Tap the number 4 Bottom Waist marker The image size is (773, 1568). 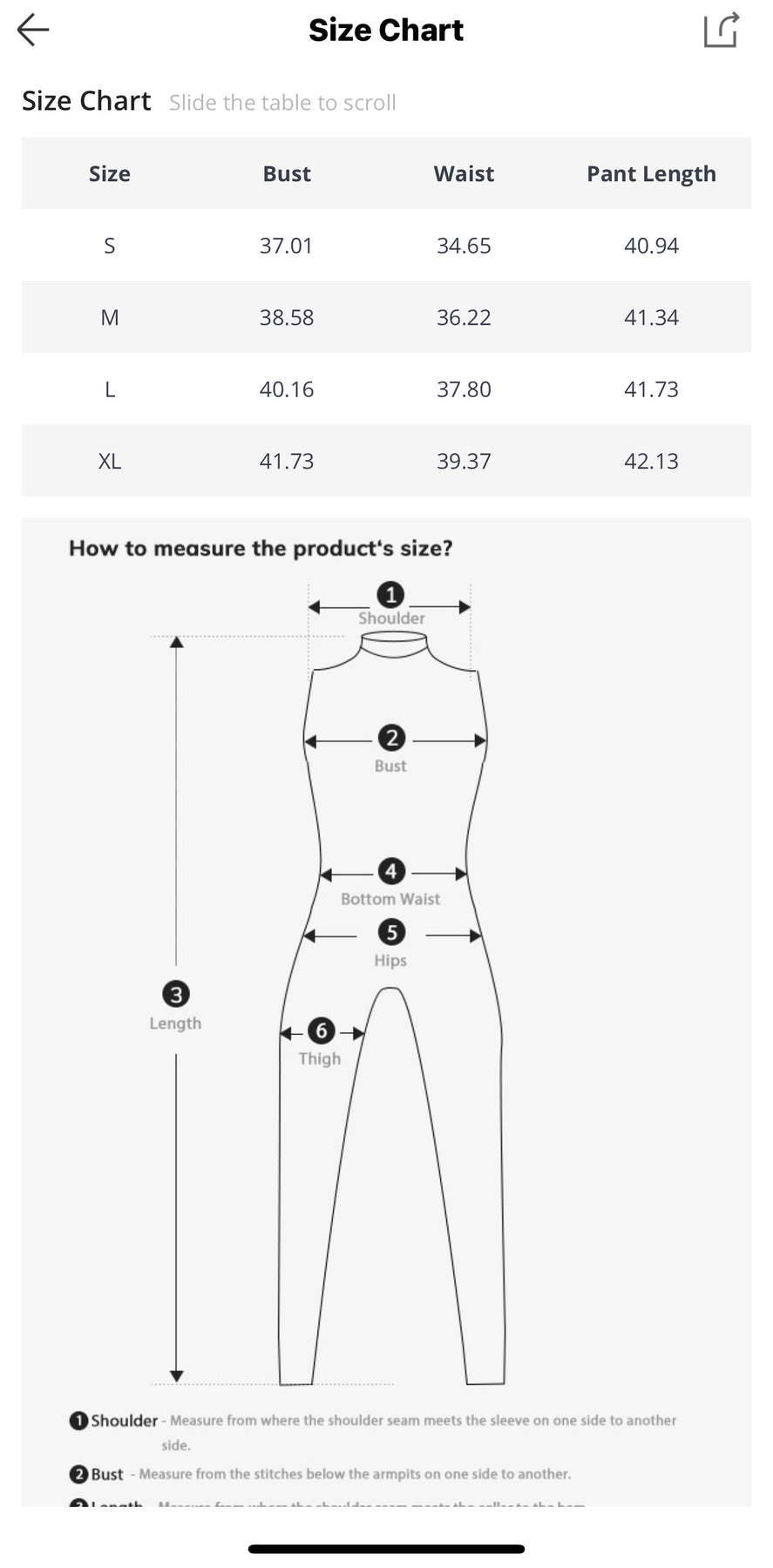(x=391, y=871)
